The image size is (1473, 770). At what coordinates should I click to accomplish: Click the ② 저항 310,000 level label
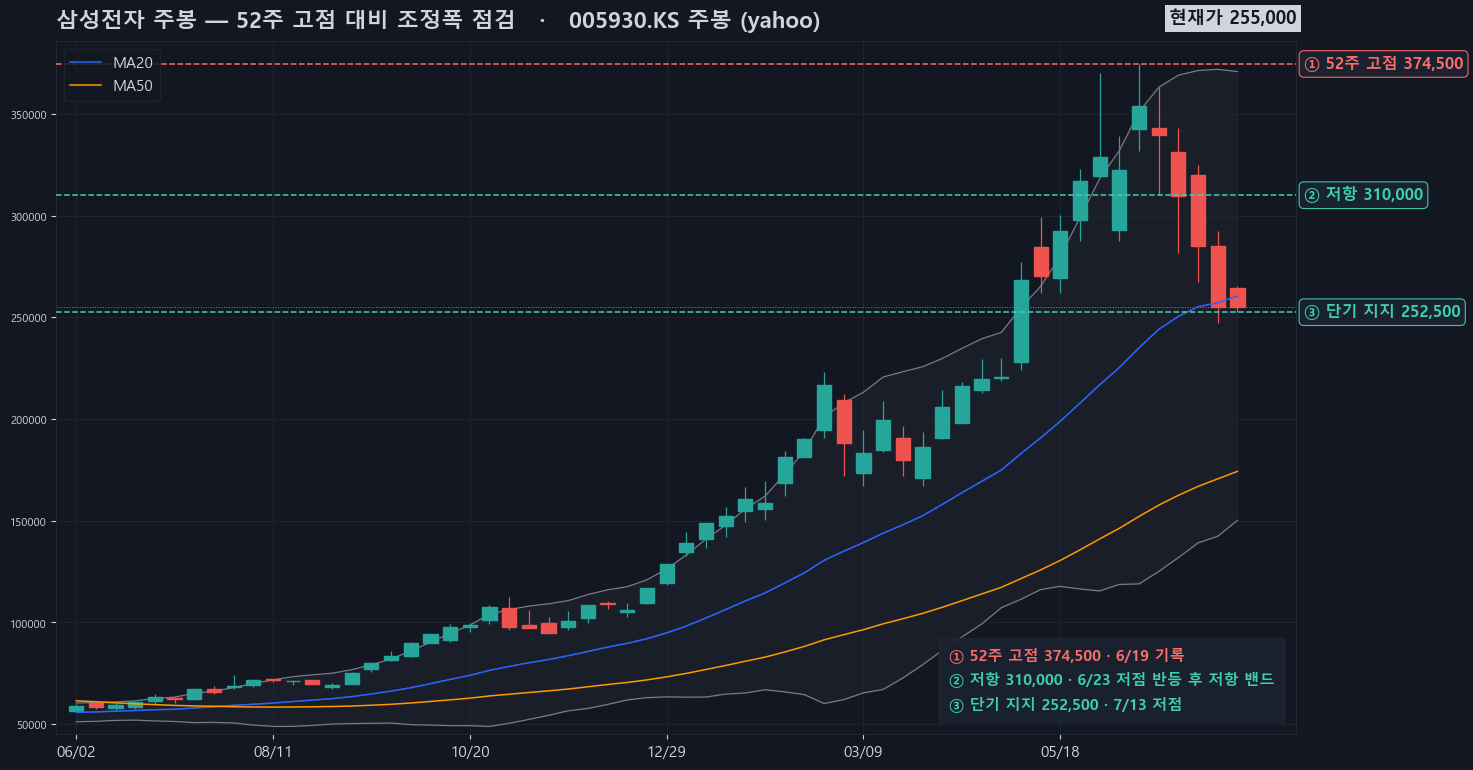coord(1363,195)
